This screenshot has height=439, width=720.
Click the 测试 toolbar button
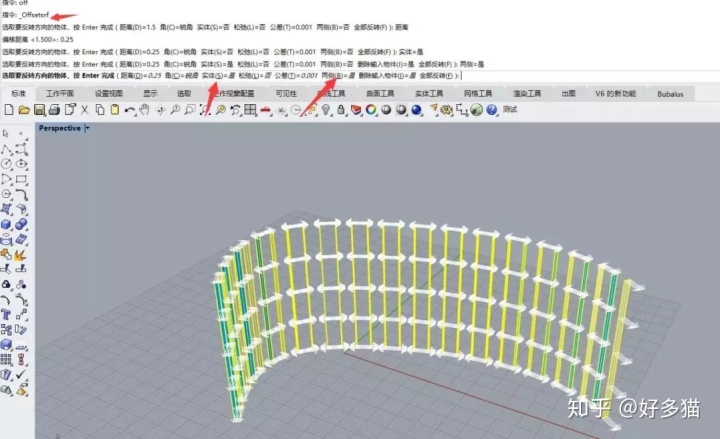coord(510,109)
